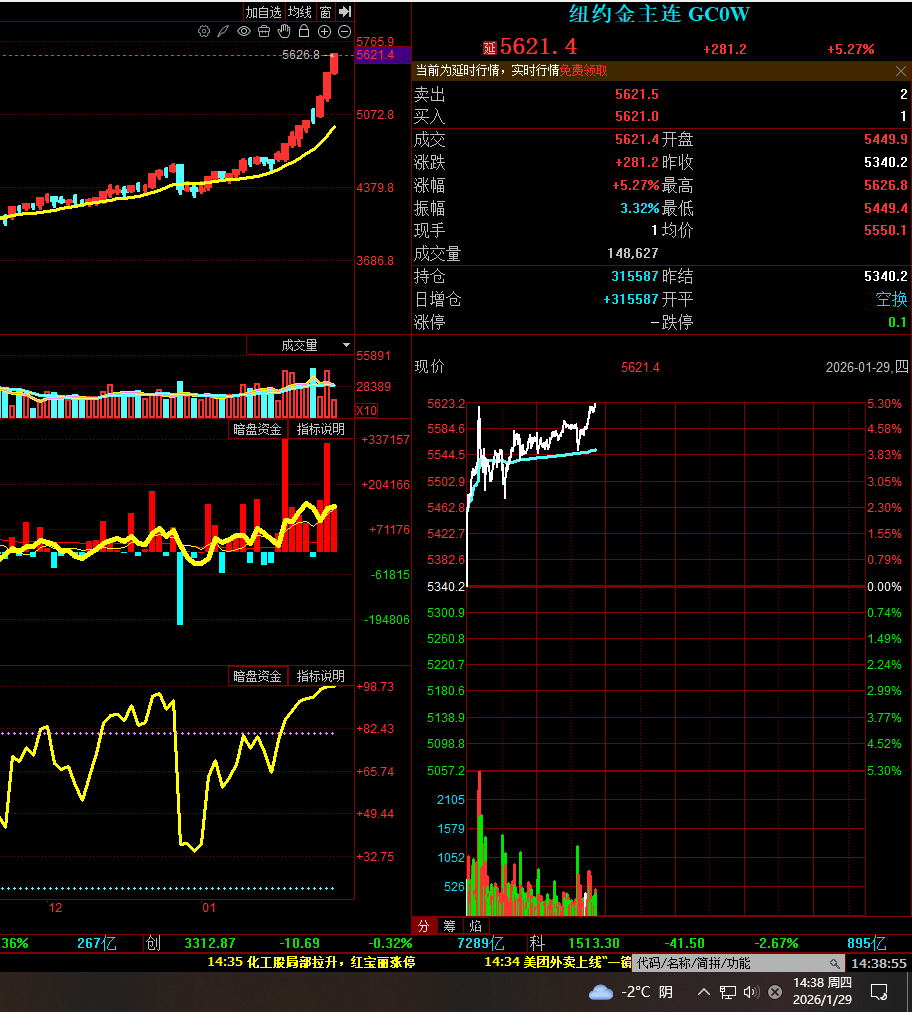Click the purple current price tag 5621.4
This screenshot has height=1012, width=912.
[x=383, y=55]
